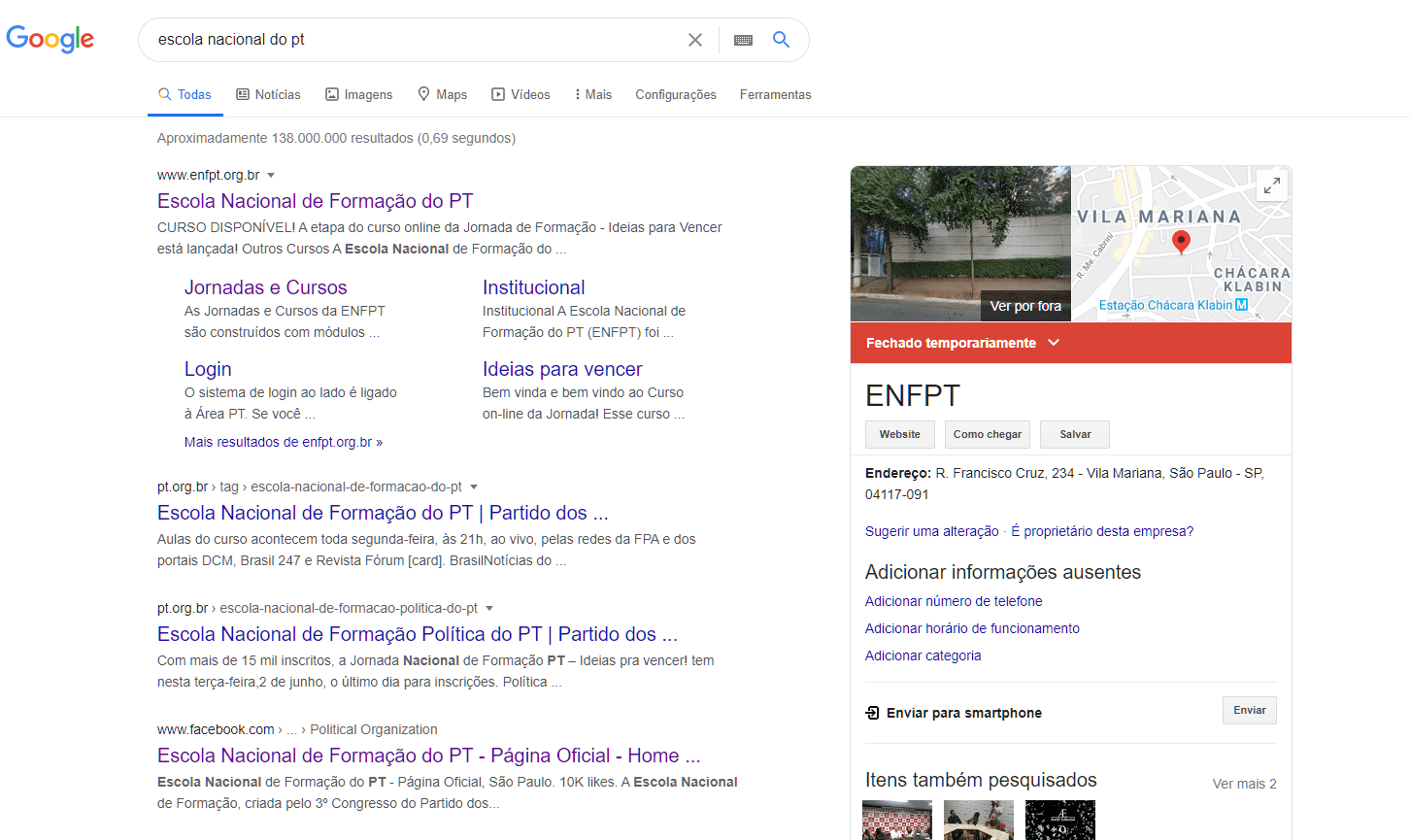Open dropdown arrow beside escola-nacional-de-formacao-do-pt URL
Image resolution: width=1410 pixels, height=840 pixels.
(474, 487)
